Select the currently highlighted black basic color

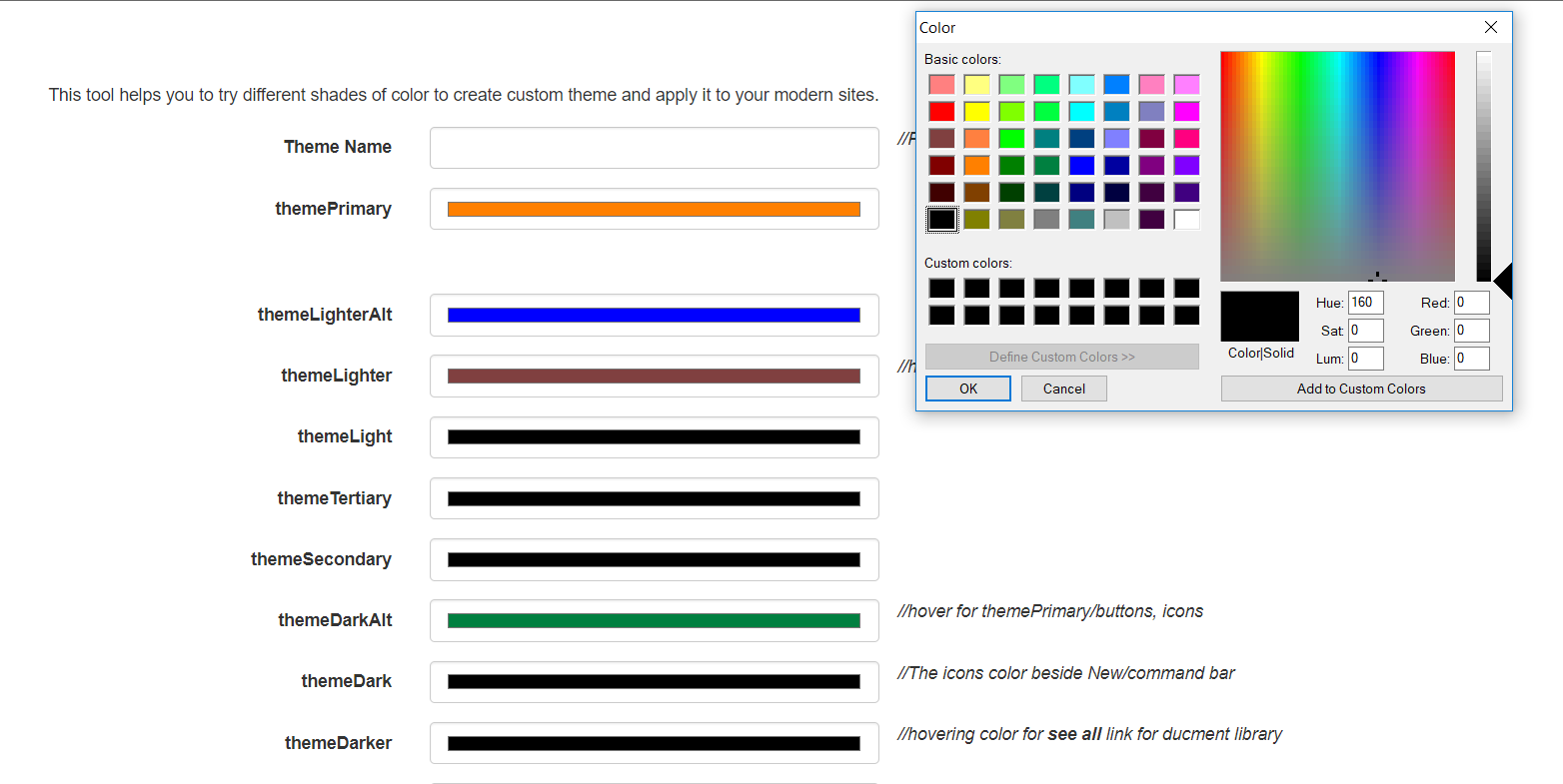coord(941,219)
